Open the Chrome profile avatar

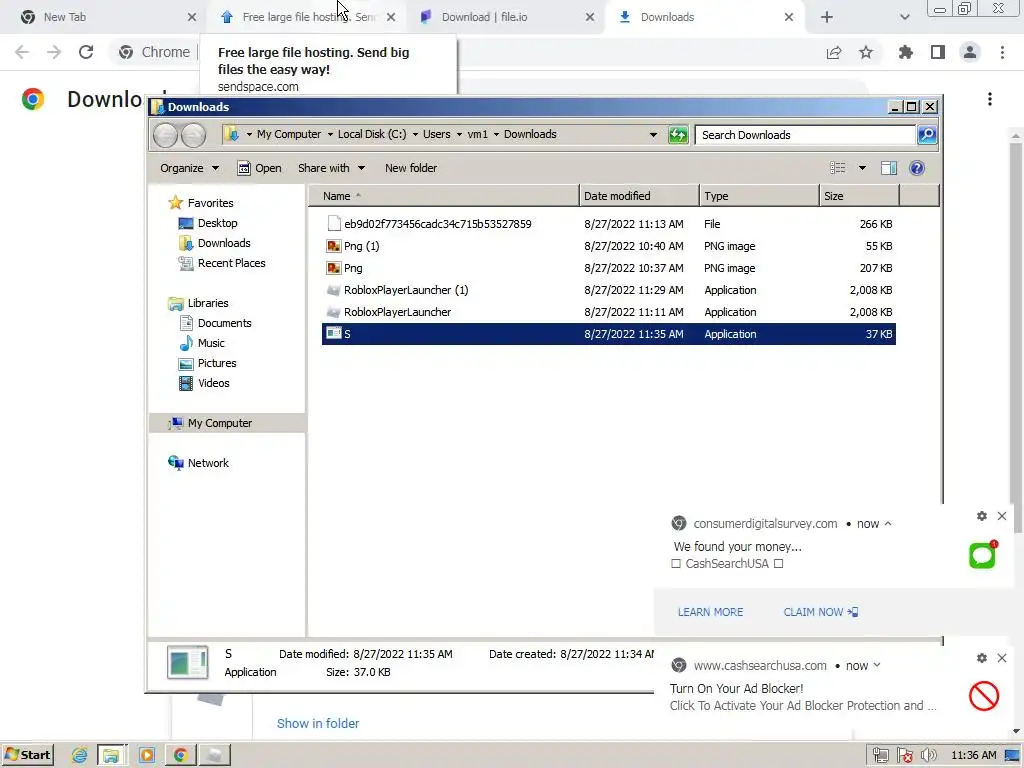point(970,52)
